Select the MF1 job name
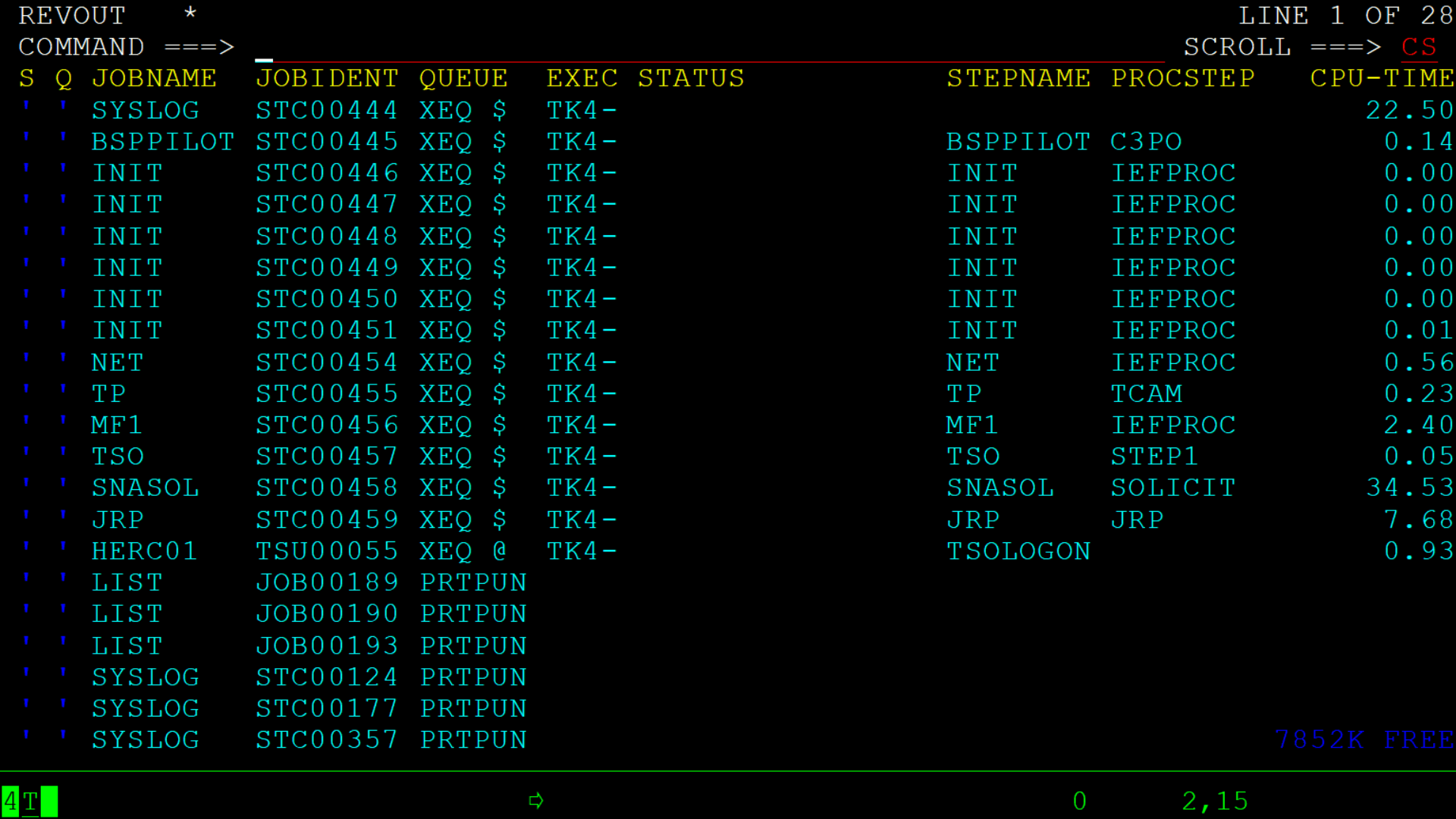This screenshot has width=1456, height=819. tap(118, 425)
